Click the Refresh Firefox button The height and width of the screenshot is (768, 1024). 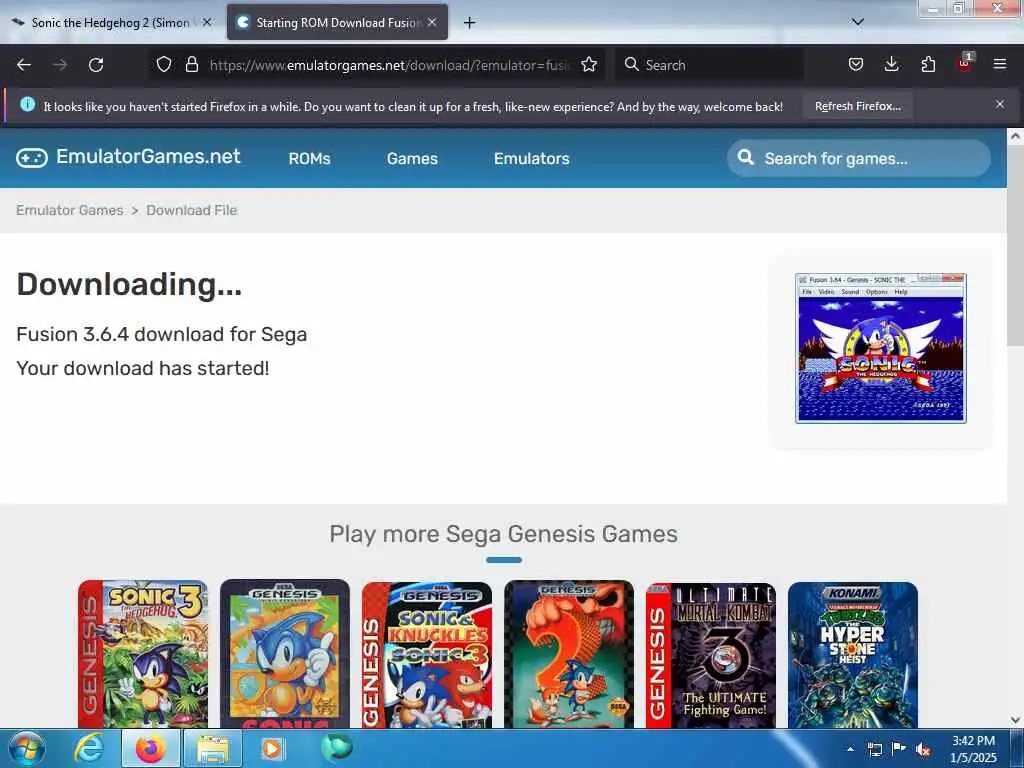coord(857,106)
